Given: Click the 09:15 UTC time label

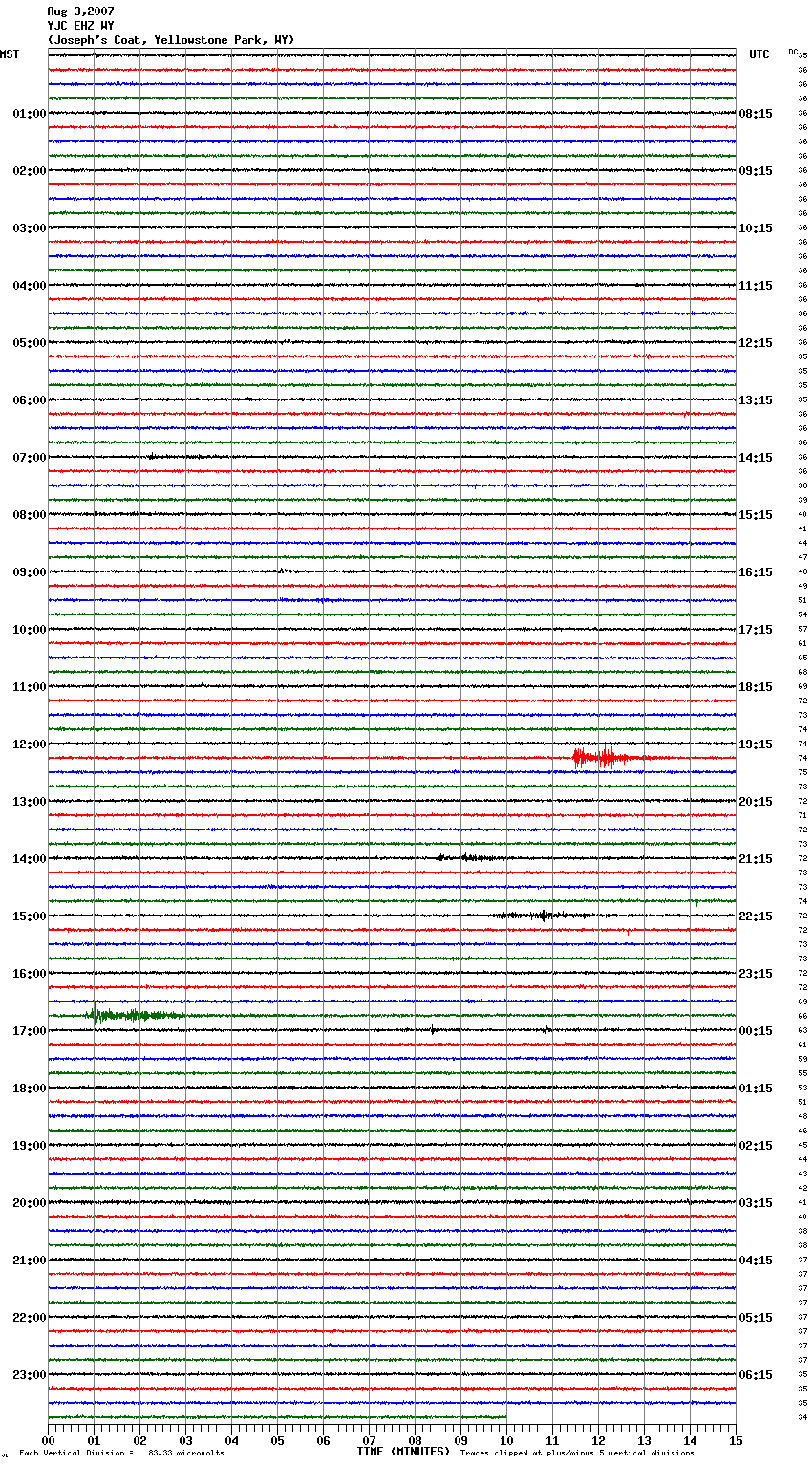Looking at the screenshot, I should click(756, 171).
